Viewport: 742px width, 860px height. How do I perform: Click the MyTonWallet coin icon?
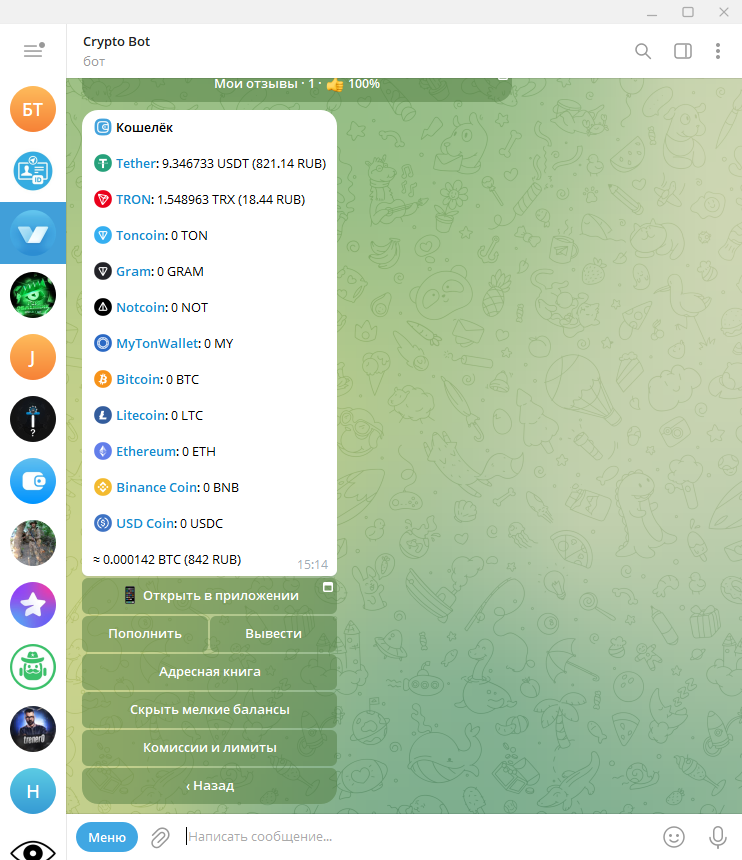[103, 343]
